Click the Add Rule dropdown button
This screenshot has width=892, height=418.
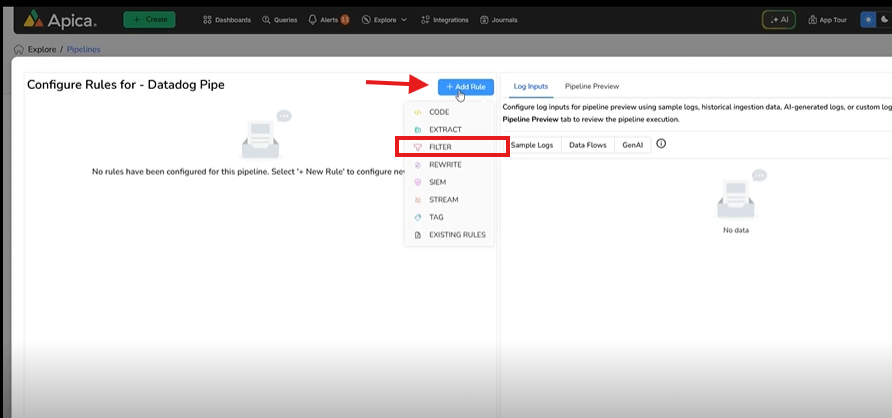tap(465, 87)
